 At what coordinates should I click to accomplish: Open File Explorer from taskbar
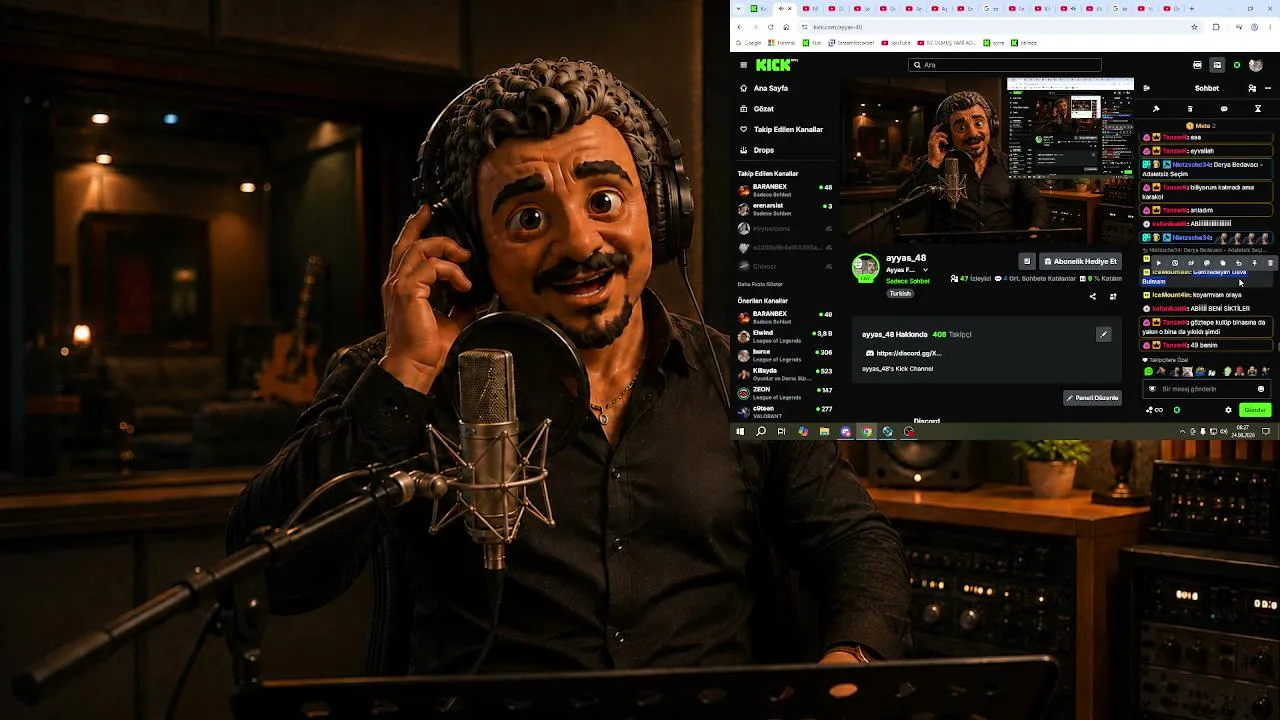point(824,432)
